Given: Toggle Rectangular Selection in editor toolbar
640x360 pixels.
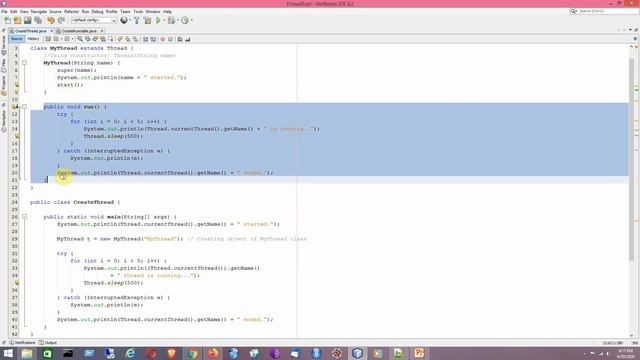Looking at the screenshot, I should pyautogui.click(x=111, y=39).
